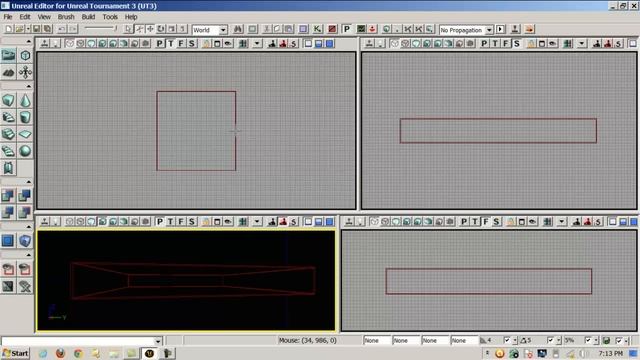The image size is (640, 360).
Task: Click the first 'None' status field
Action: click(377, 340)
